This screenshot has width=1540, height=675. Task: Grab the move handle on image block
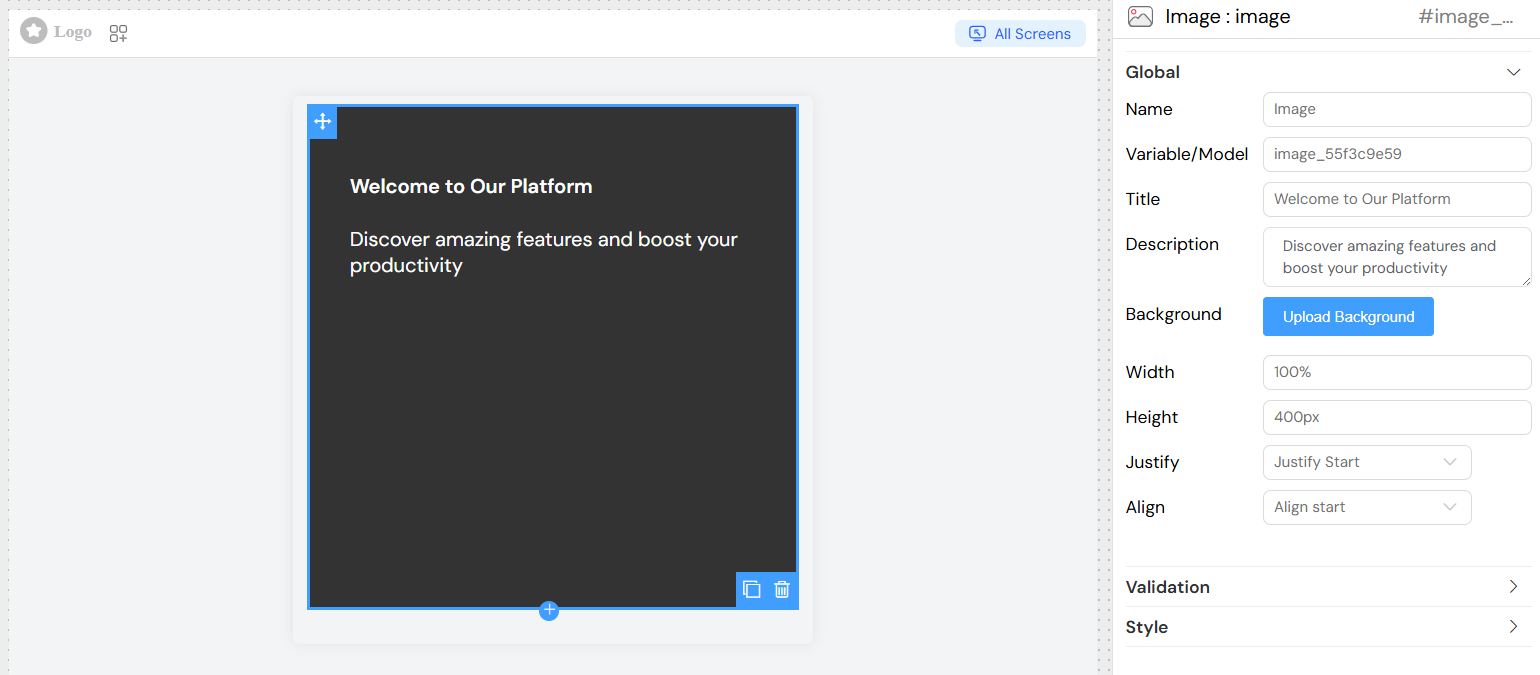tap(322, 121)
